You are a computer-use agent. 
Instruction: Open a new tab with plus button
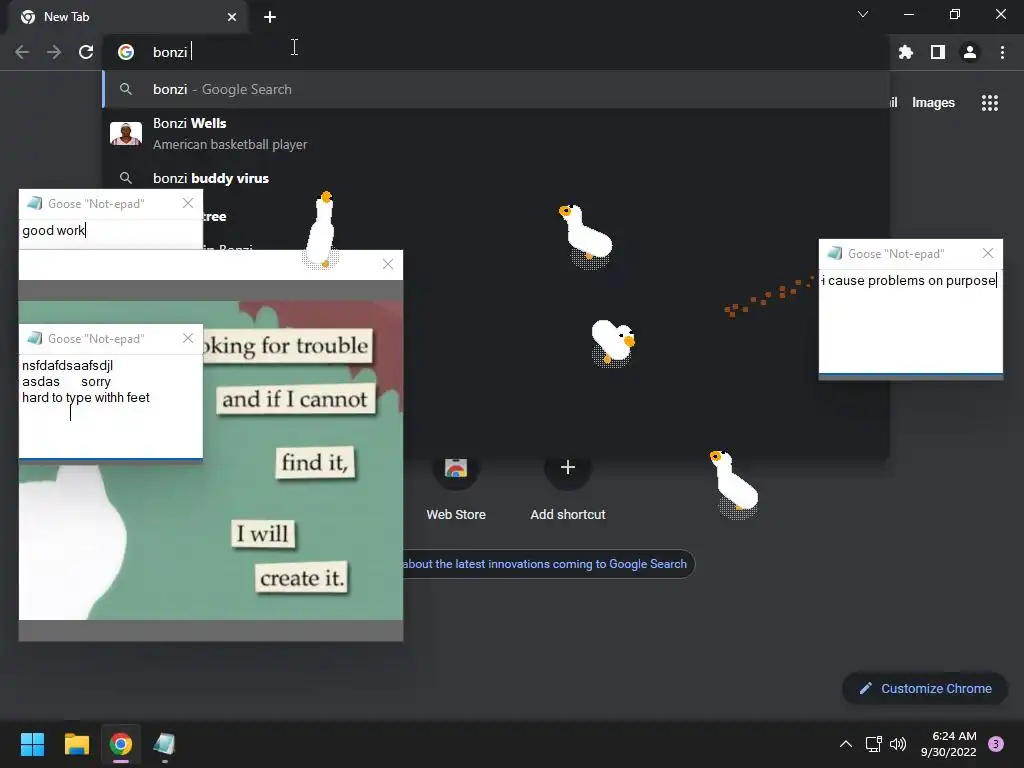tap(270, 17)
